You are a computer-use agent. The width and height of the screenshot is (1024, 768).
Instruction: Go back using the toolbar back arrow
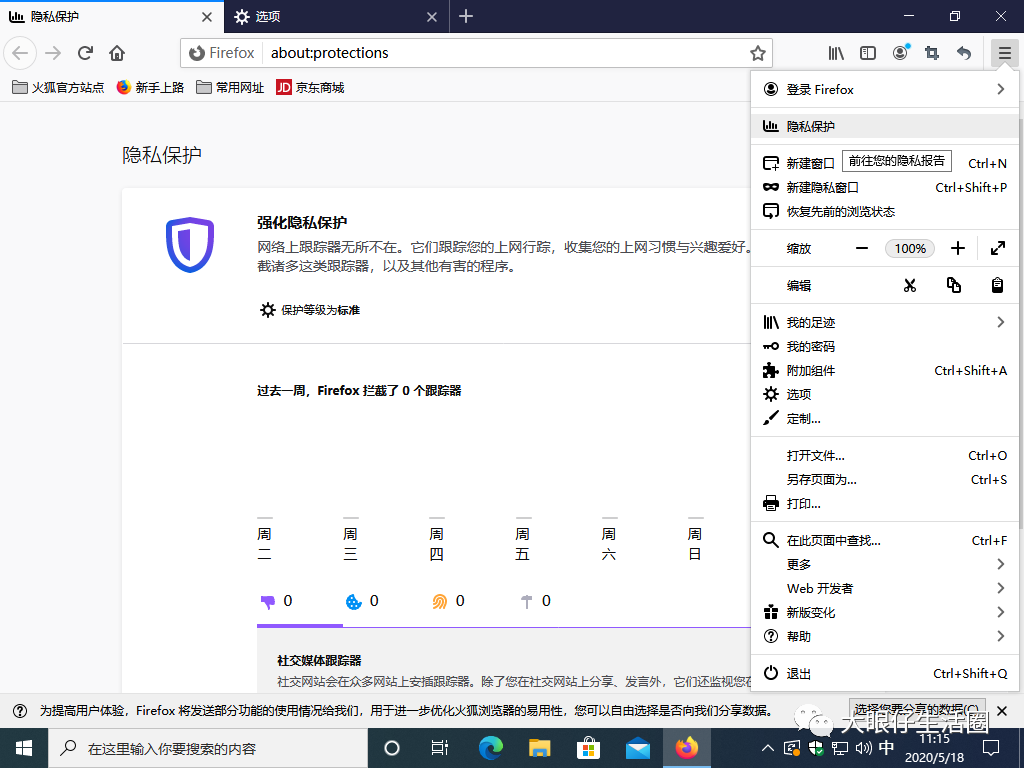point(20,53)
